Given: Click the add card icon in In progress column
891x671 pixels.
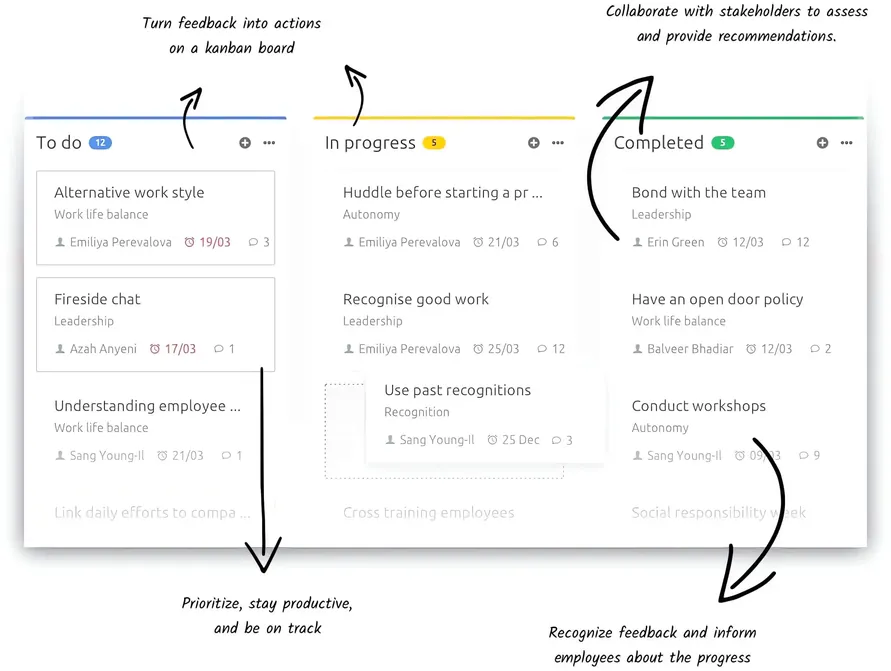Looking at the screenshot, I should coord(534,143).
